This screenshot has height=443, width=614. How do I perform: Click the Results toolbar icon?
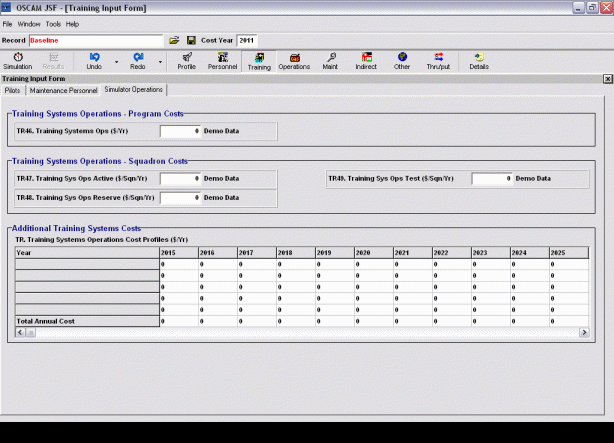[53, 61]
